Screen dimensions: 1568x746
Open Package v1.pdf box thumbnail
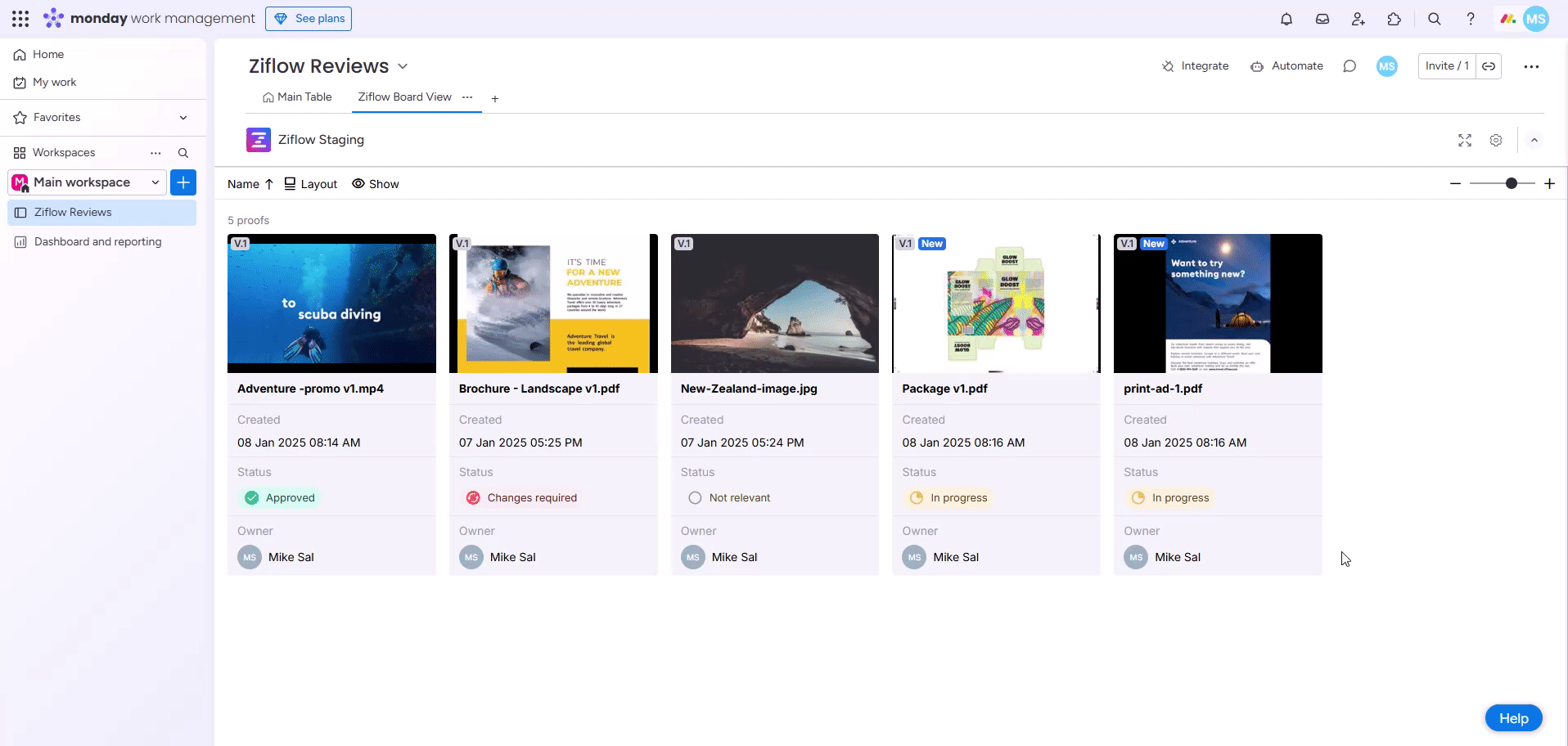[x=996, y=303]
